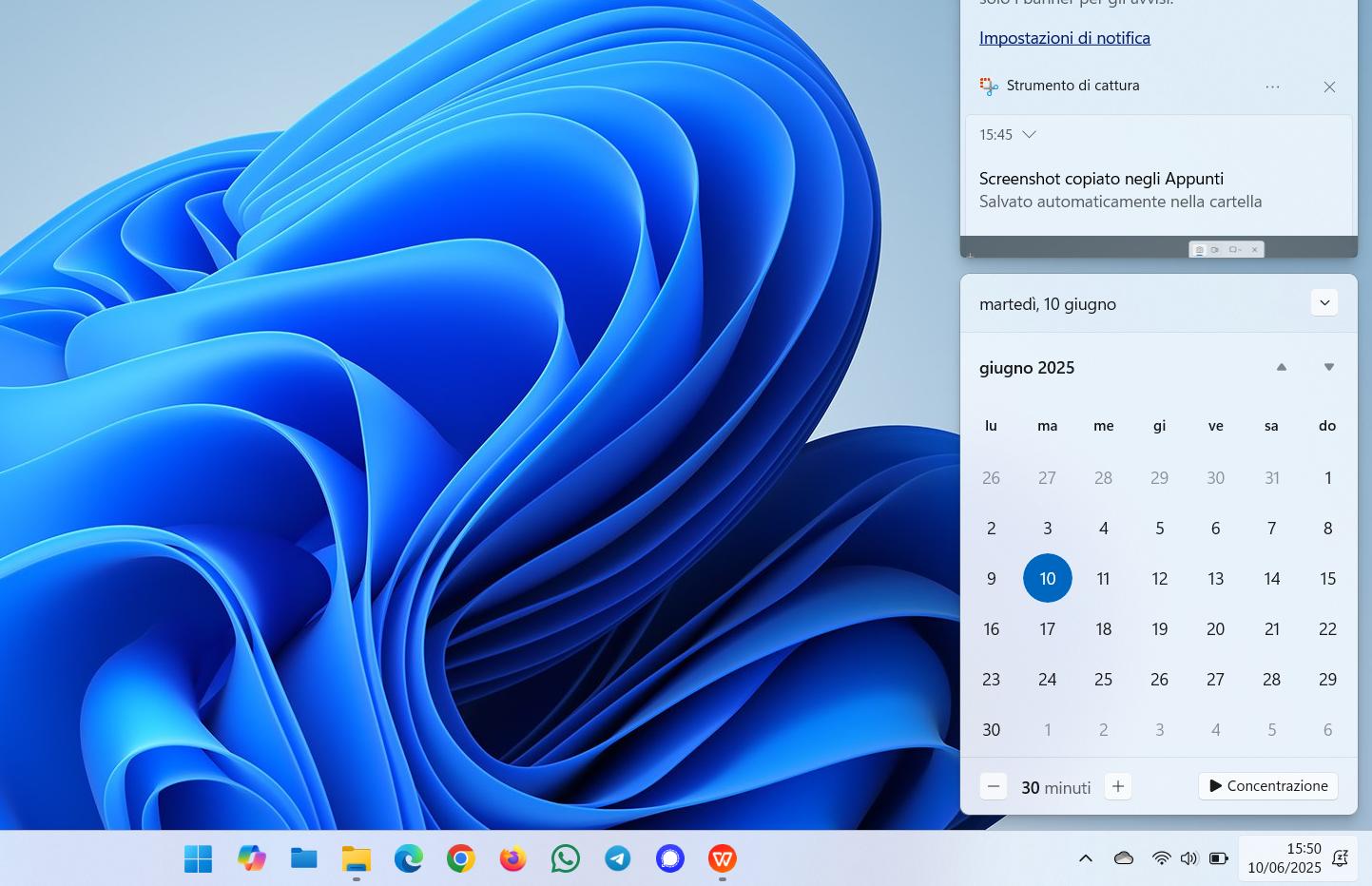The image size is (1372, 886).
Task: Collapse the calendar with the chevron button
Action: pos(1324,303)
